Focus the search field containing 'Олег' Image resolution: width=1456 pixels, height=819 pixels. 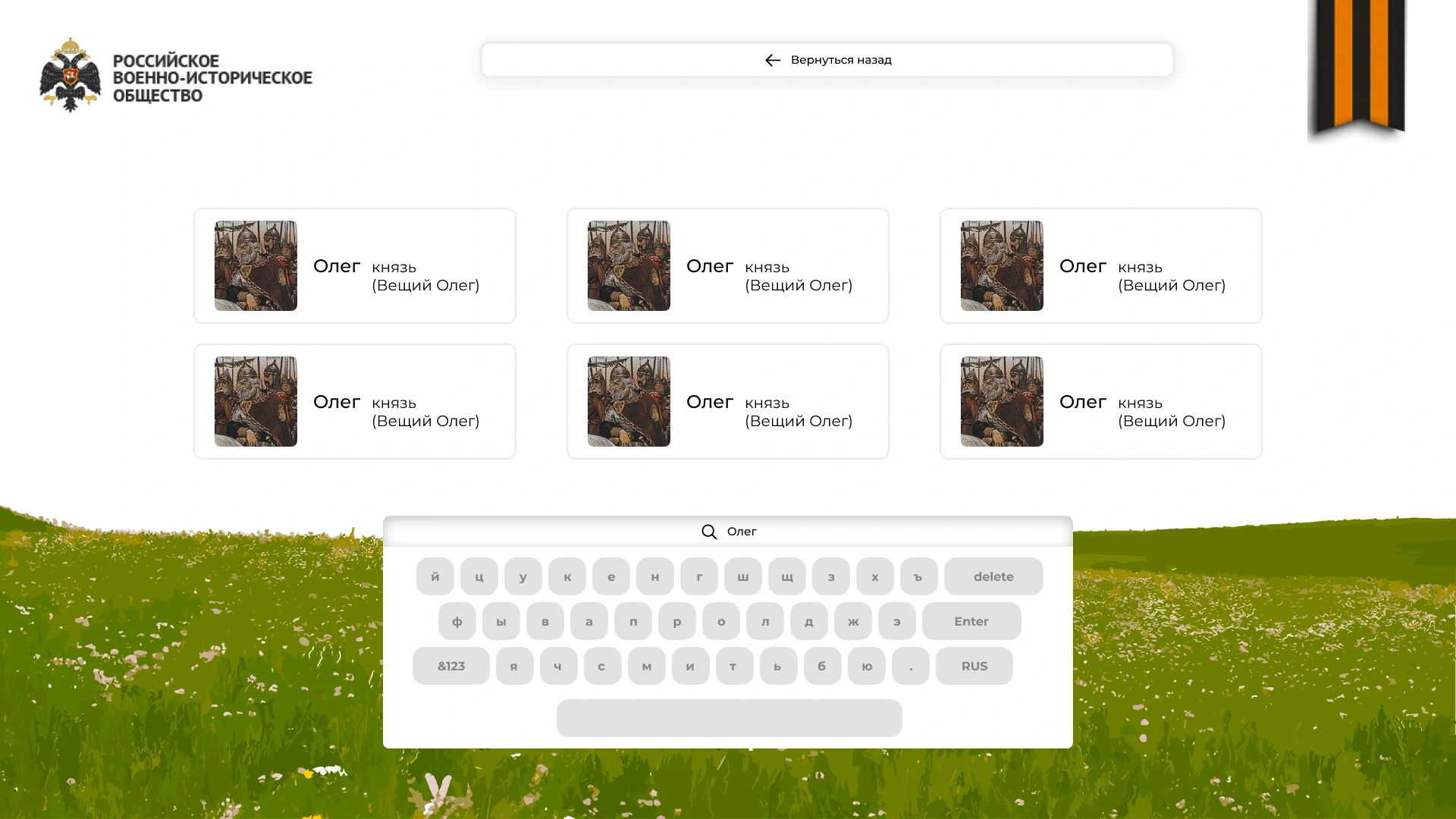click(728, 532)
